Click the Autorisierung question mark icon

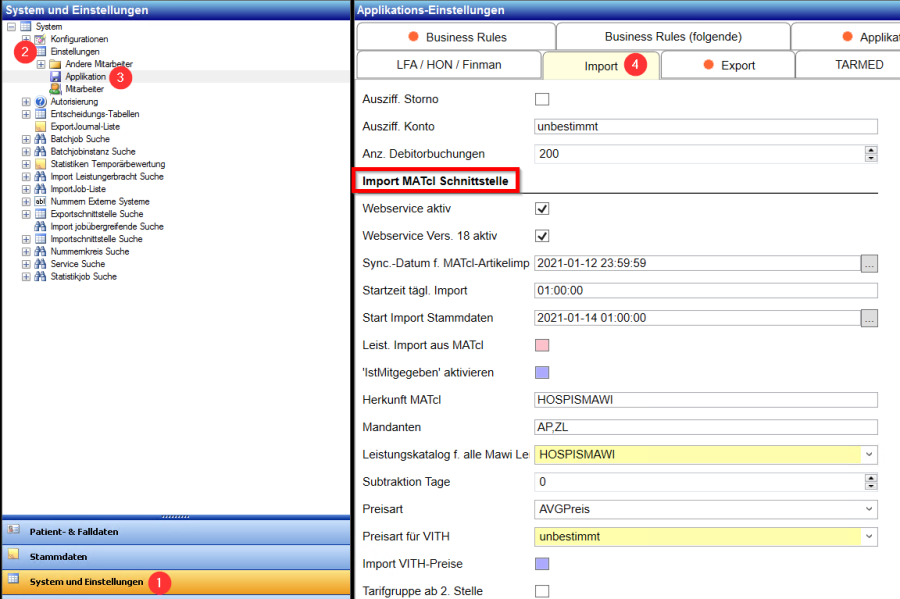pyautogui.click(x=40, y=102)
